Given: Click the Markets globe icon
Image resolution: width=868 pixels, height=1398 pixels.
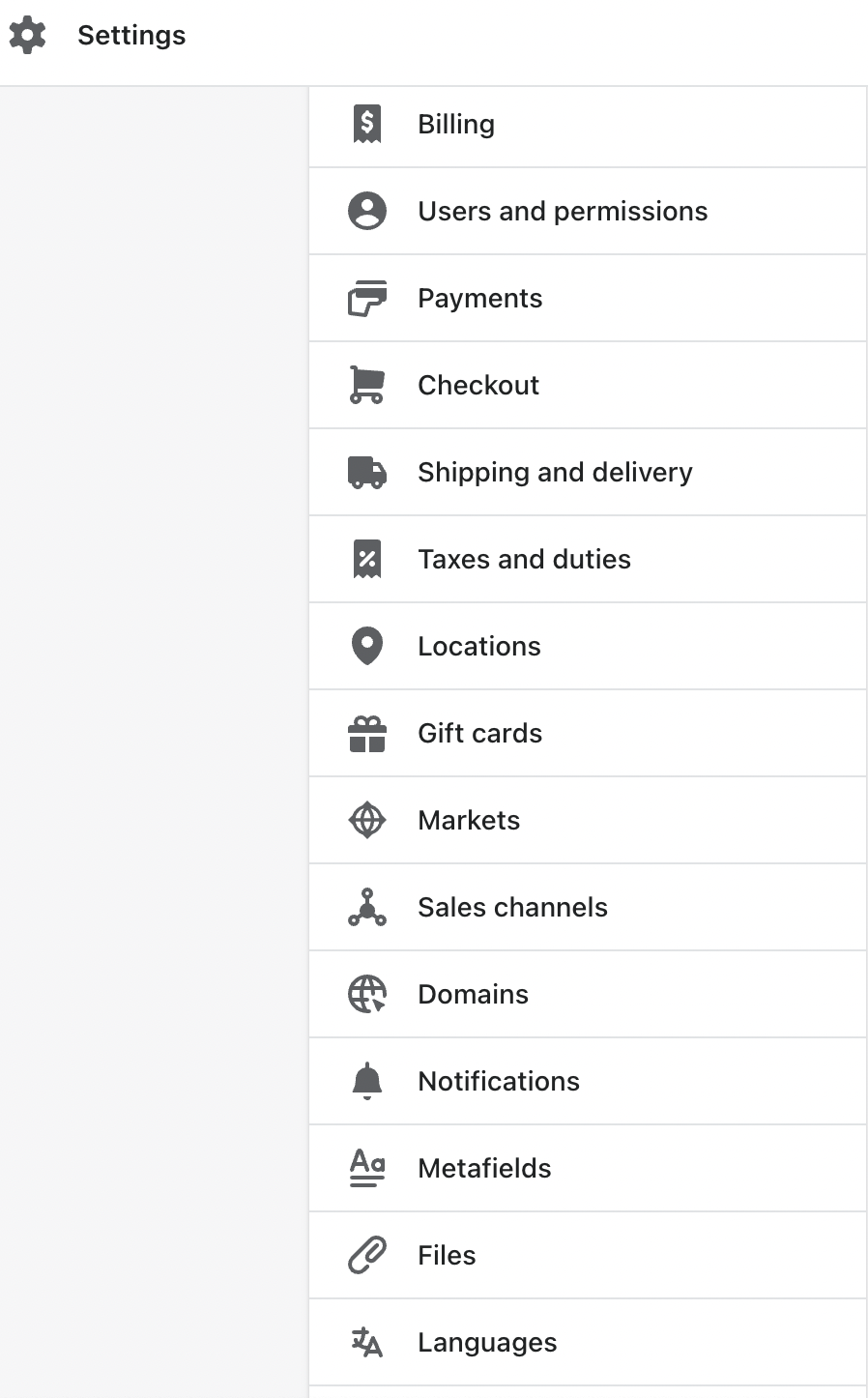Looking at the screenshot, I should tap(366, 820).
